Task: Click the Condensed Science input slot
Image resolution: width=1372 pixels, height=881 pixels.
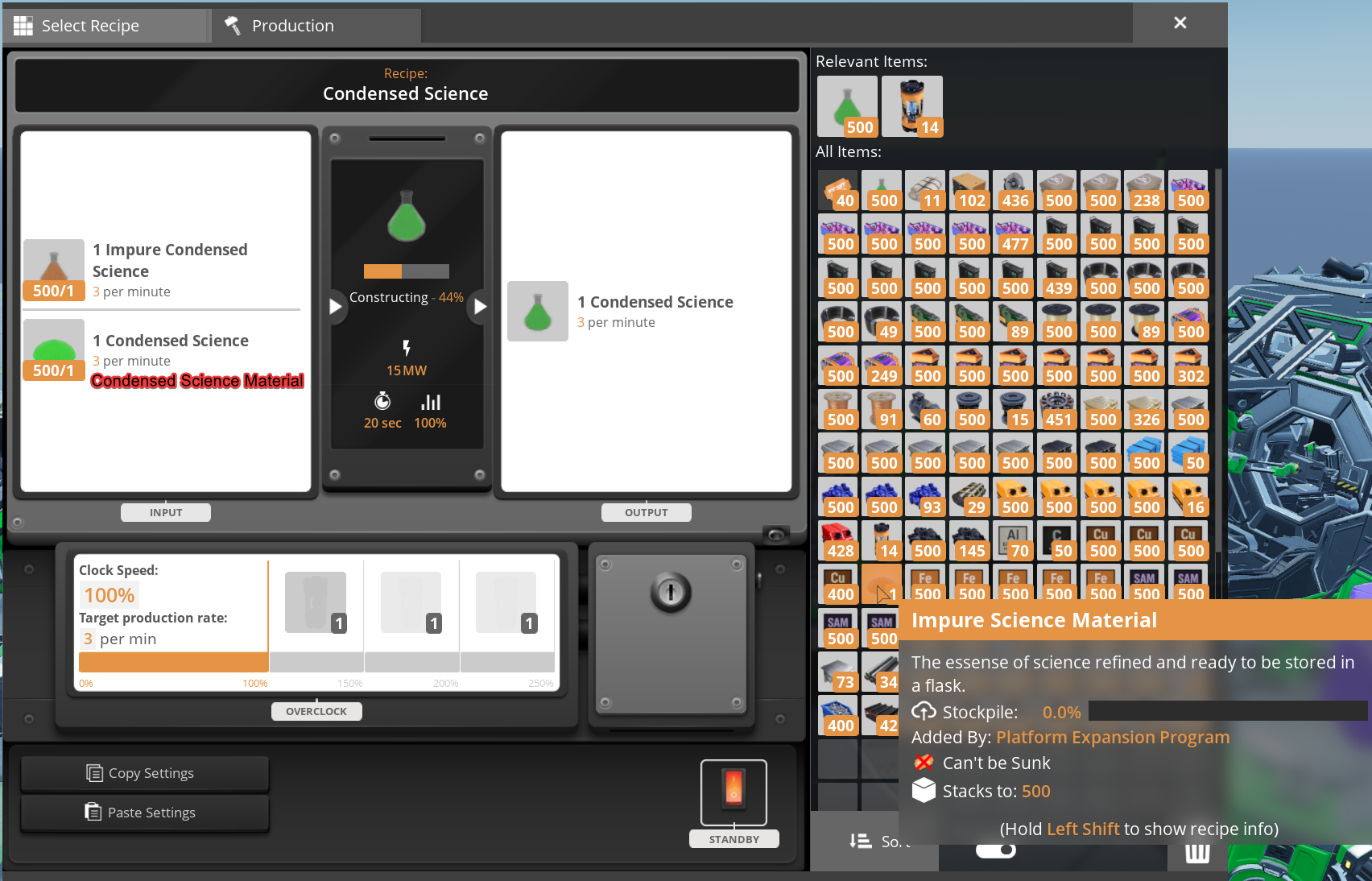Action: coord(54,350)
